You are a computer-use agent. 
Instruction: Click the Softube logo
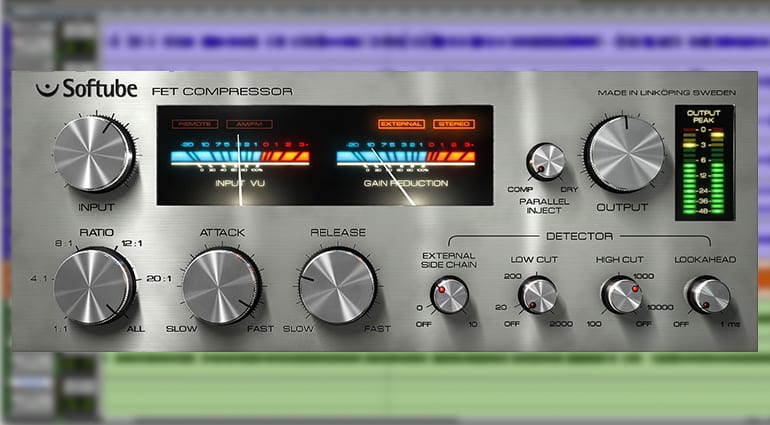[86, 89]
